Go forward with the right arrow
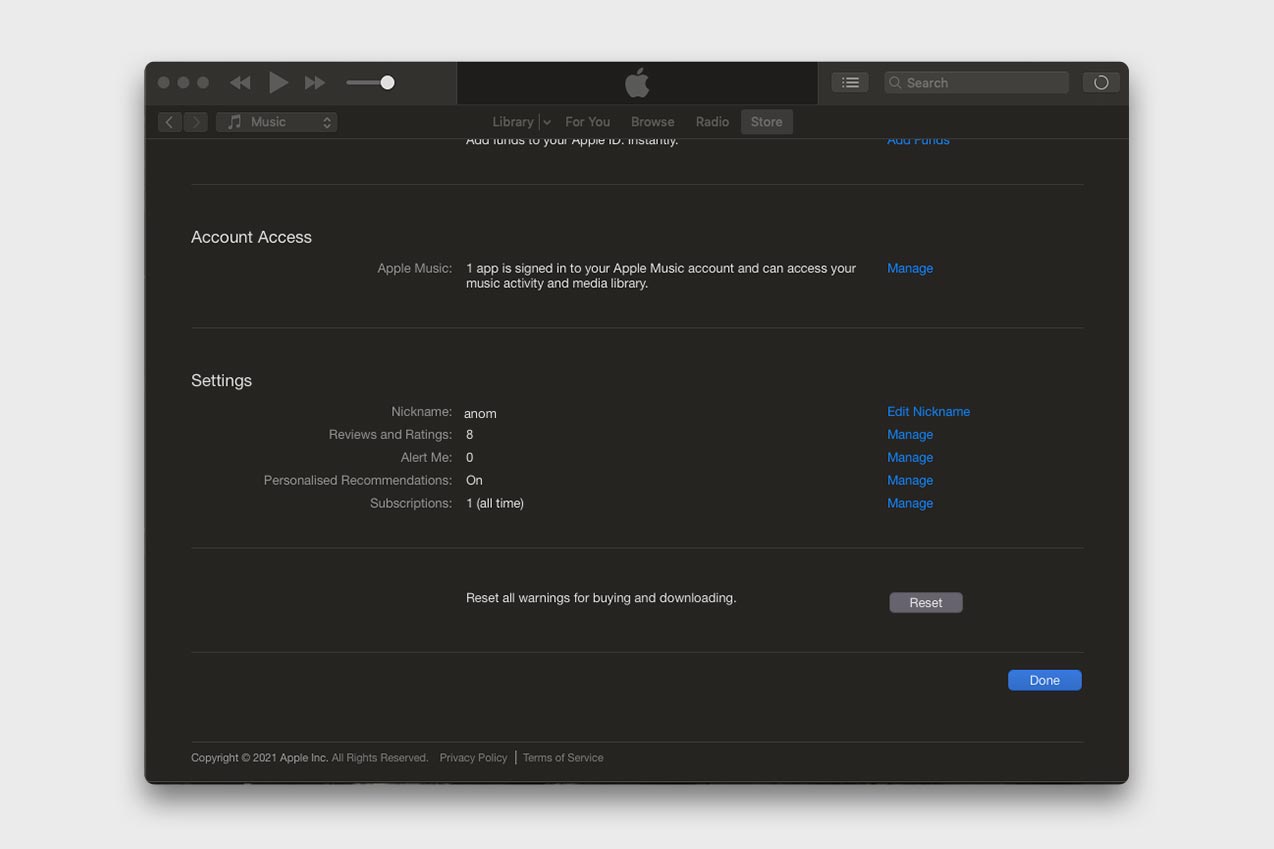 pyautogui.click(x=196, y=122)
